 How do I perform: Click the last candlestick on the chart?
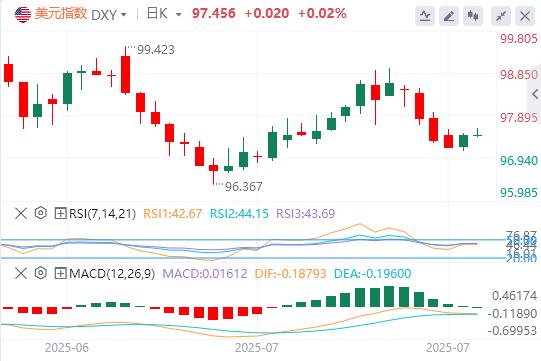478,134
